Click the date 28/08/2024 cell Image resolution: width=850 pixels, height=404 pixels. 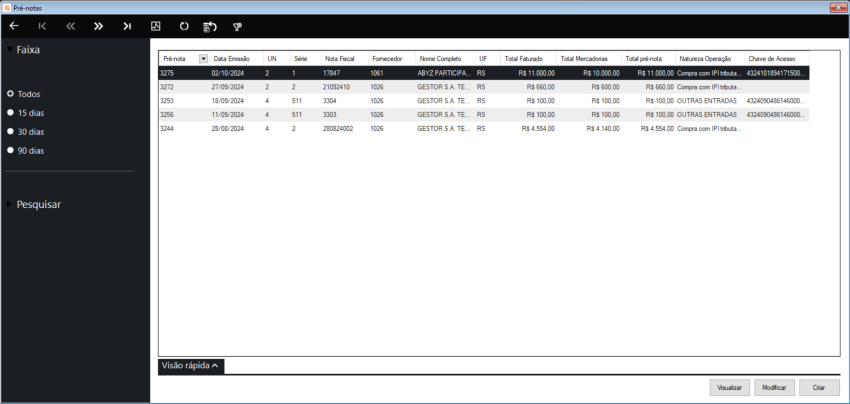tap(228, 129)
